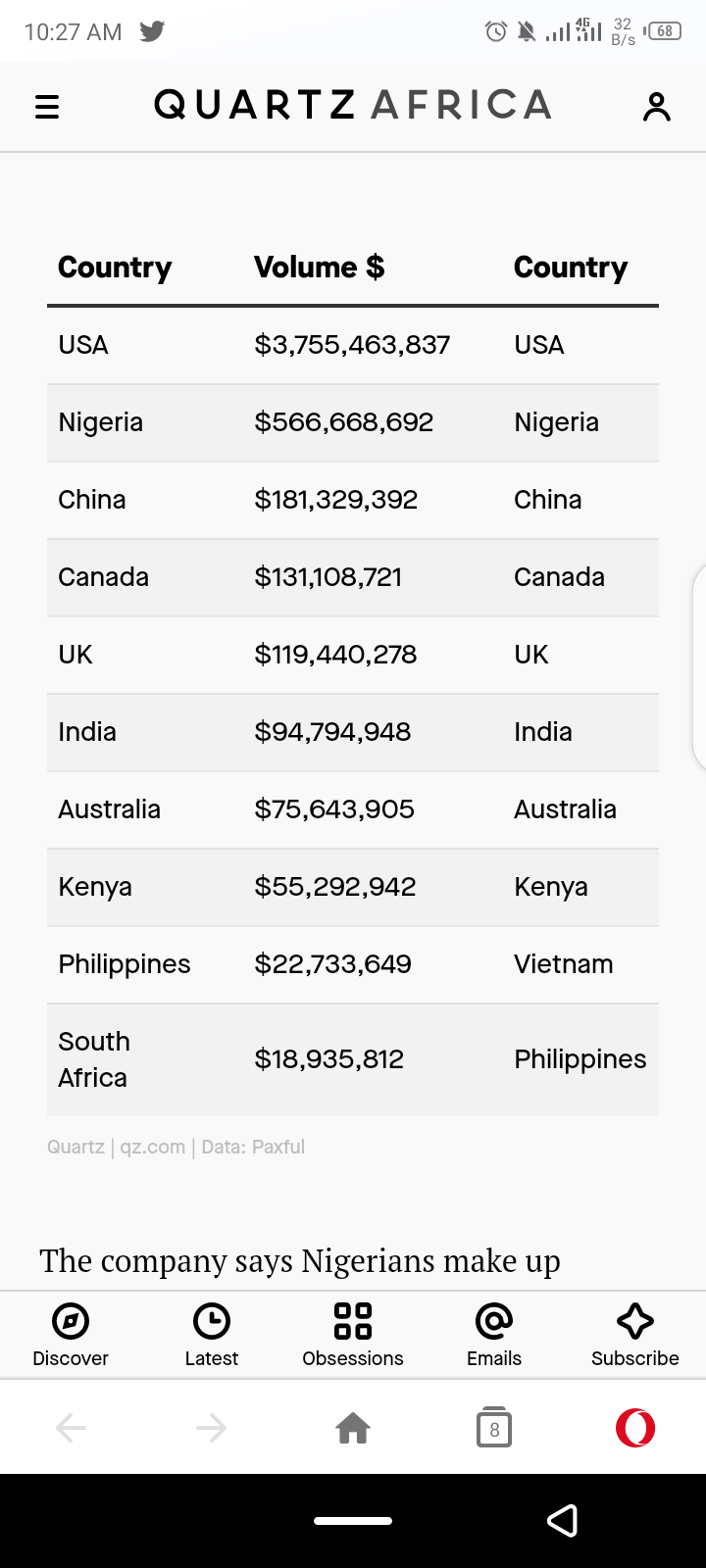Go back using browser back arrow
Image resolution: width=706 pixels, height=1568 pixels.
click(x=71, y=1428)
